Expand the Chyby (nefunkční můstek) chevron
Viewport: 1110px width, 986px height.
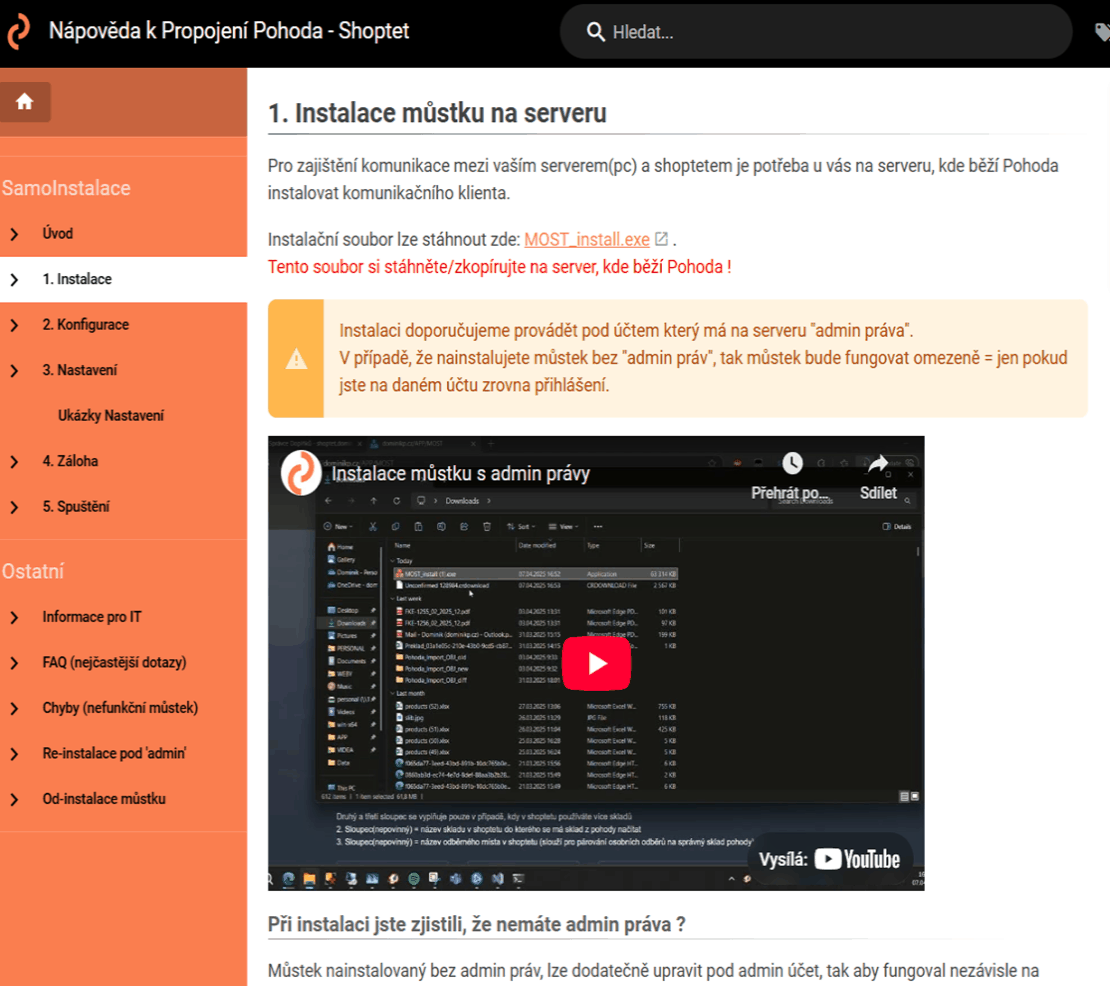(14, 709)
